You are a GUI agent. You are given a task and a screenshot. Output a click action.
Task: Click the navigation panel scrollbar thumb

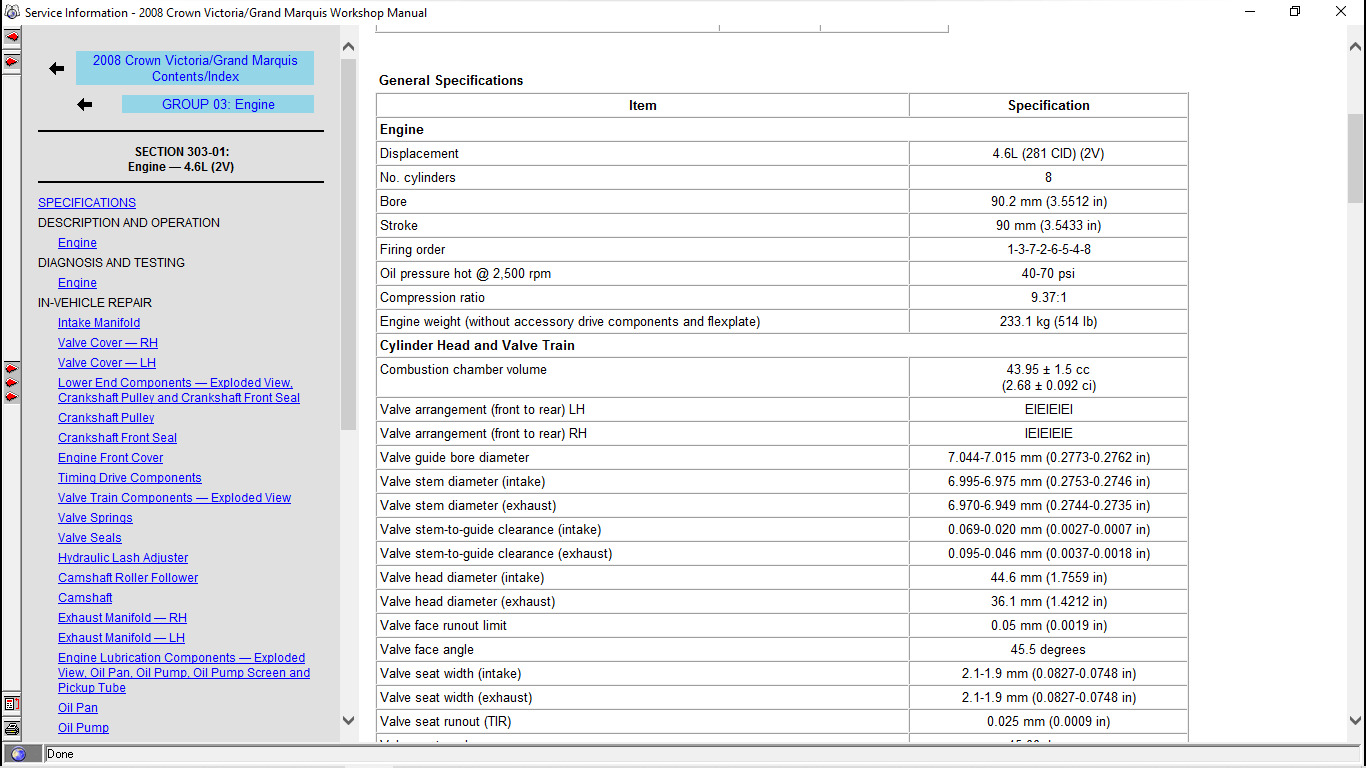click(348, 245)
